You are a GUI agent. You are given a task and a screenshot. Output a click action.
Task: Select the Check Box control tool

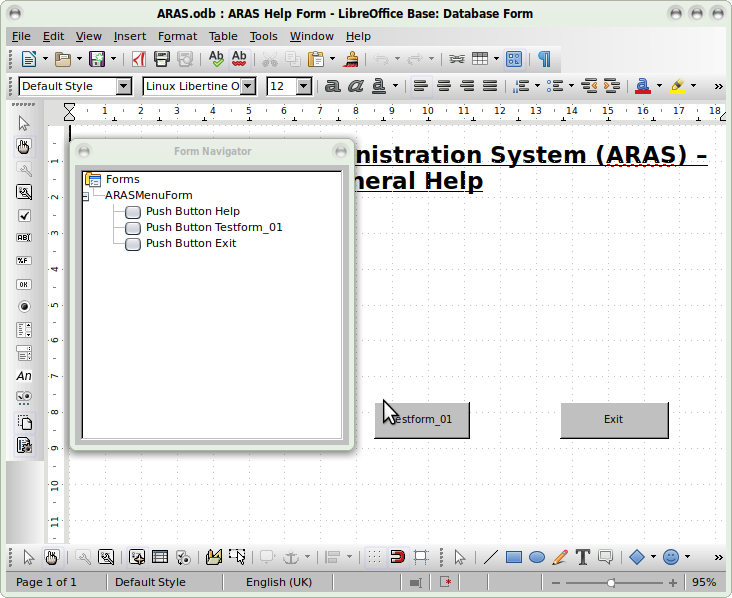click(24, 215)
